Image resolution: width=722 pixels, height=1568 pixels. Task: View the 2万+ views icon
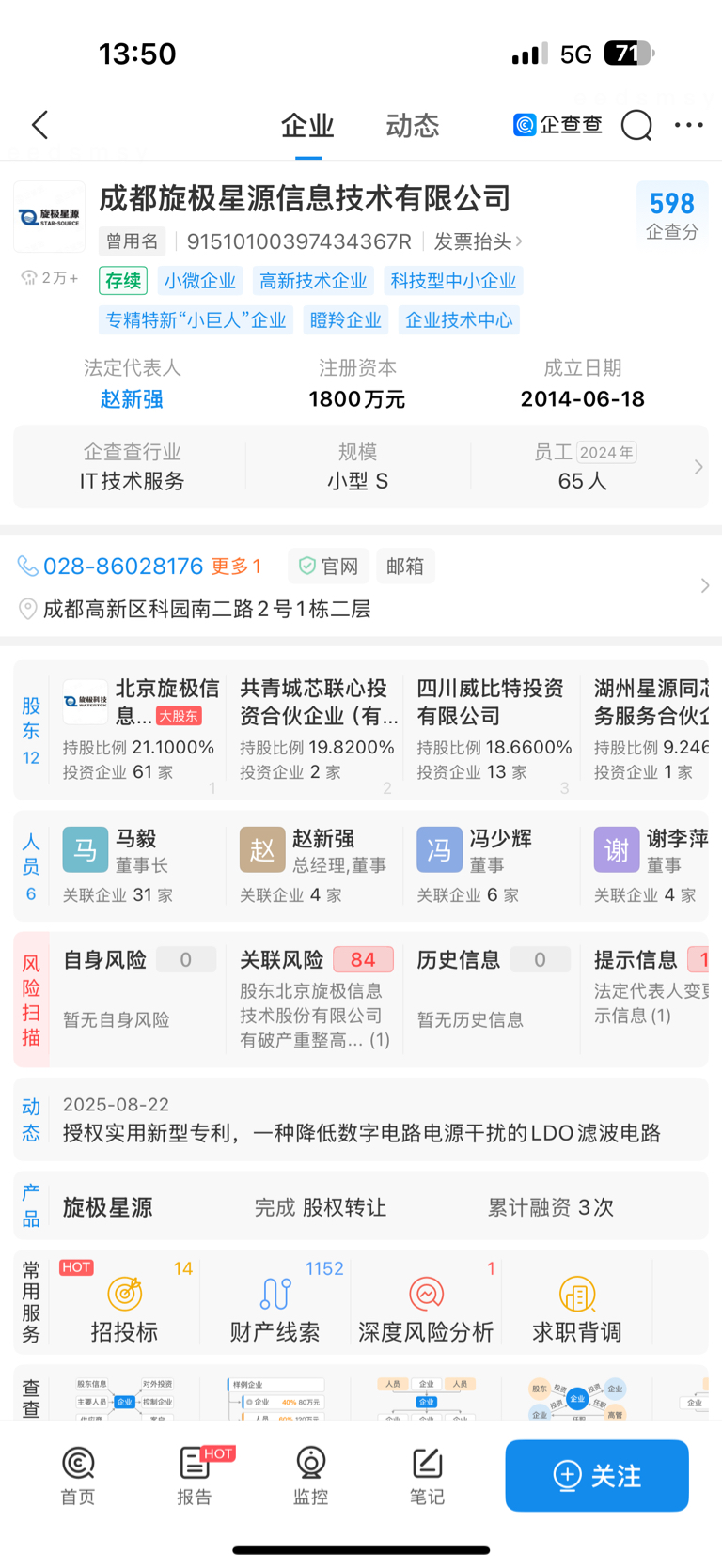pos(49,277)
